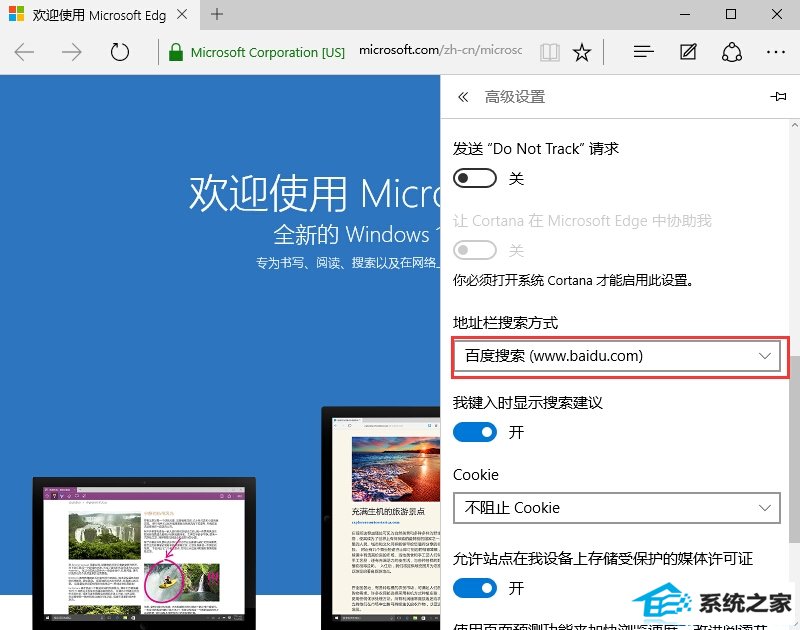Click the settings pane scrollbar thumb
This screenshot has height=630, width=800.
click(x=794, y=447)
